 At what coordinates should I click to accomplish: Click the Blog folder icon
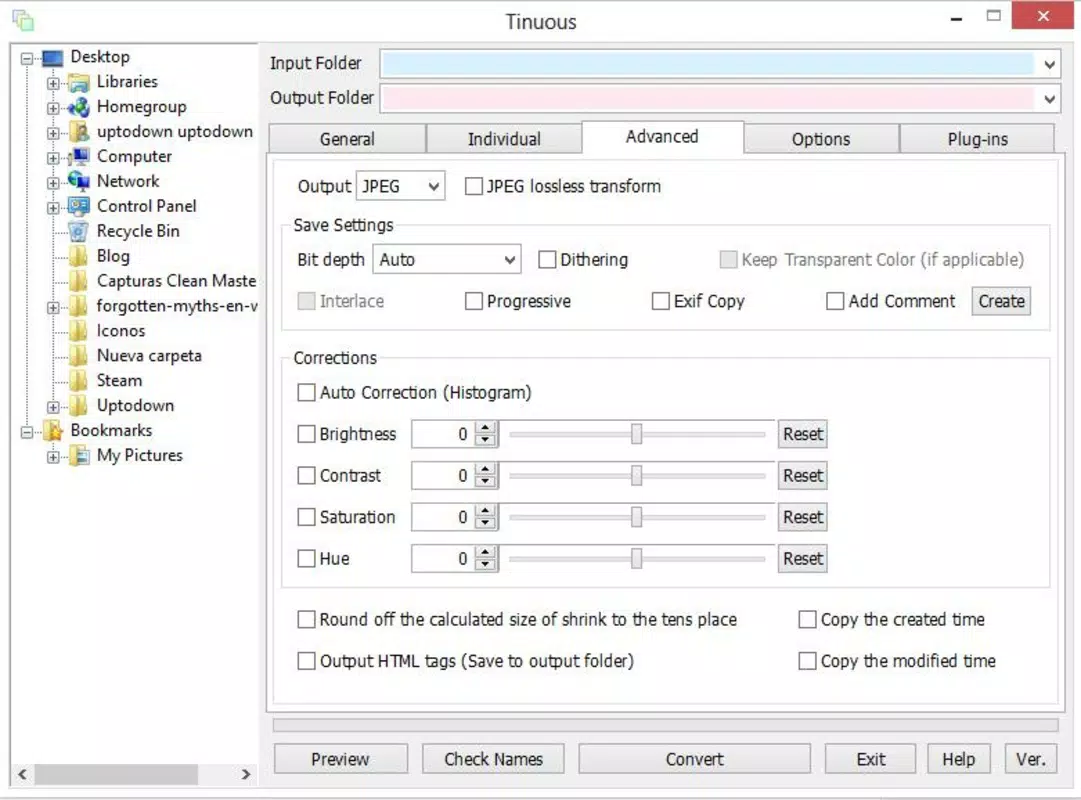79,257
